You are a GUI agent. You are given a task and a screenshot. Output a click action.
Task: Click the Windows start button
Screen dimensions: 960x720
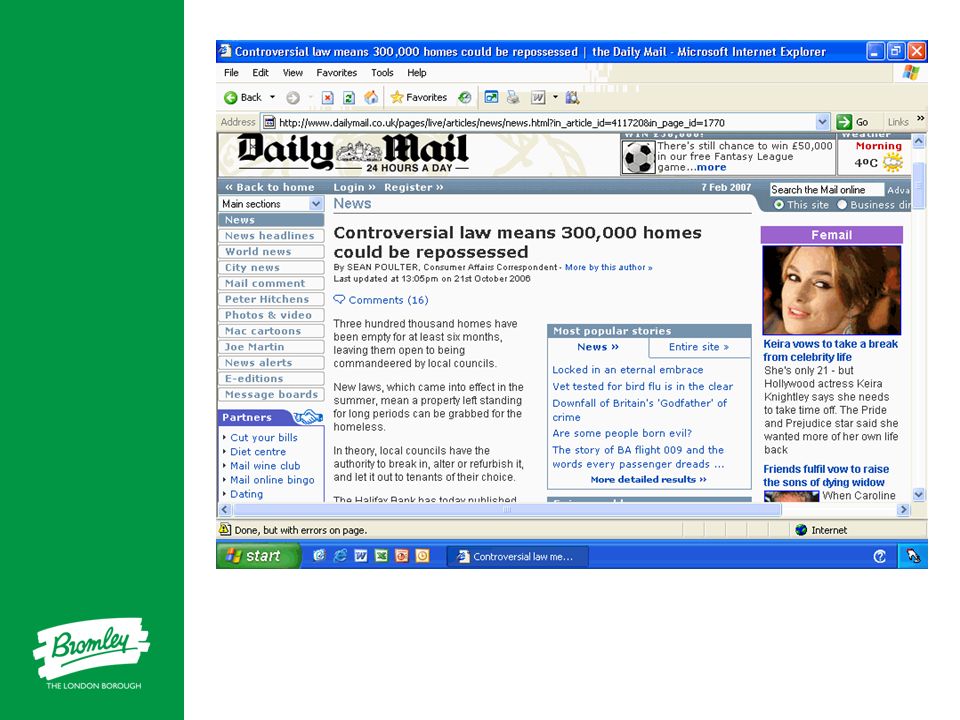tap(258, 556)
